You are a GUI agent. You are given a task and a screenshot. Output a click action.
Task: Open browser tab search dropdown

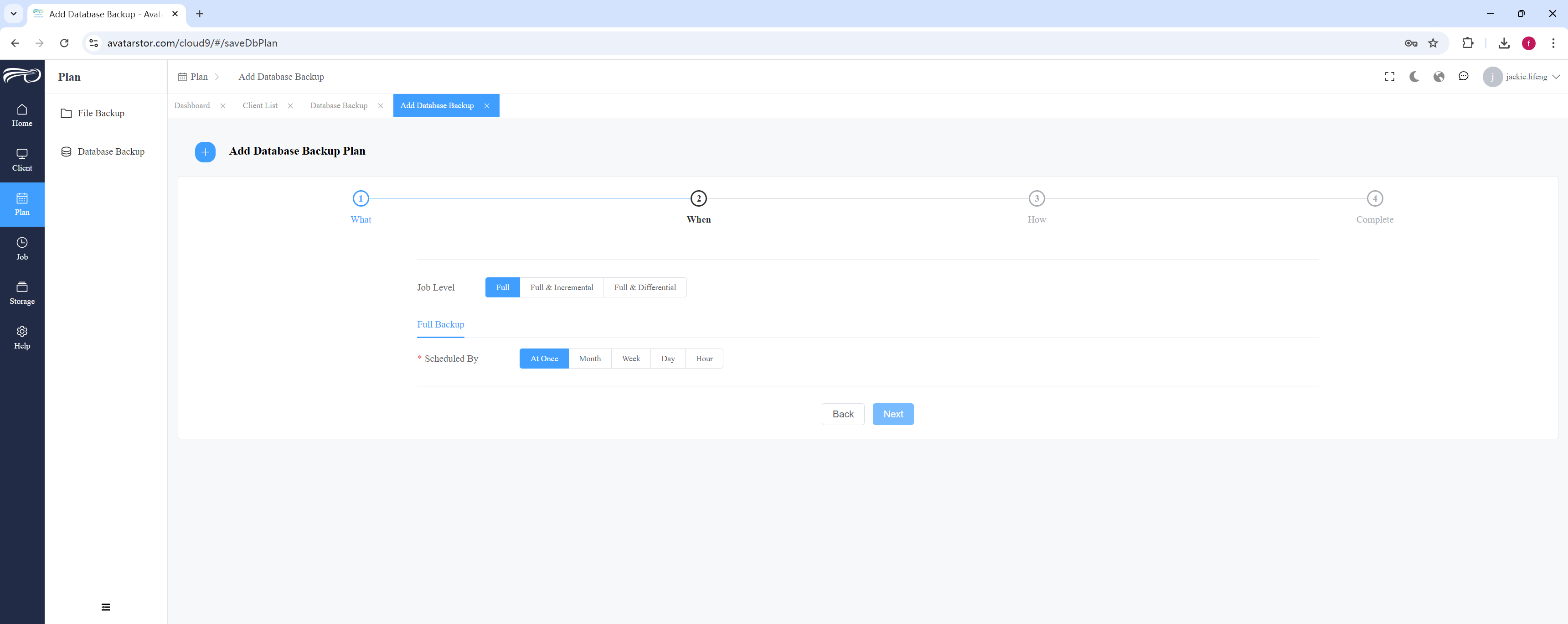(13, 13)
